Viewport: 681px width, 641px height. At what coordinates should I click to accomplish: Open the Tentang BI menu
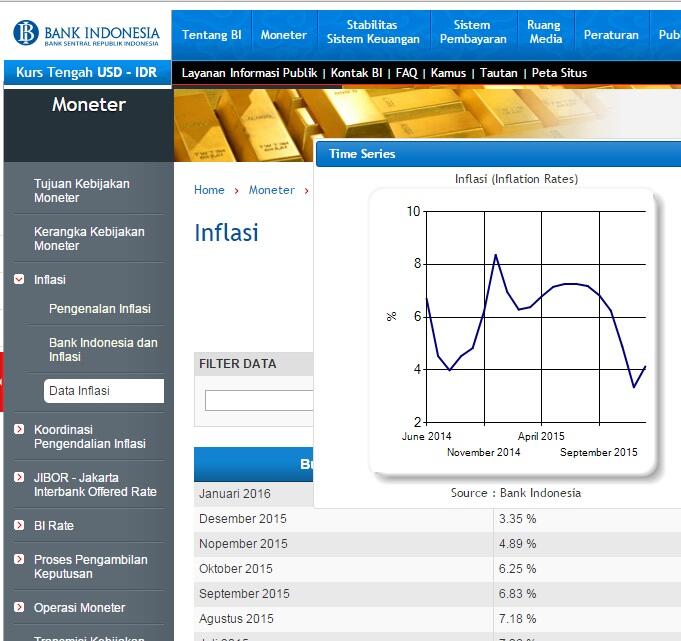(212, 35)
